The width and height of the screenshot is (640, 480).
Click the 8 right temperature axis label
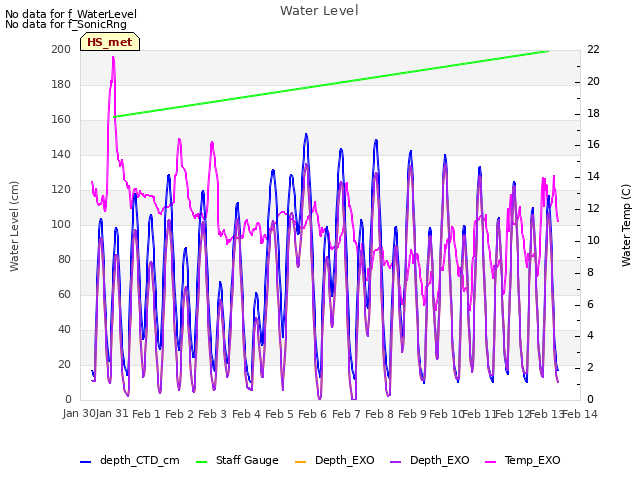point(591,272)
